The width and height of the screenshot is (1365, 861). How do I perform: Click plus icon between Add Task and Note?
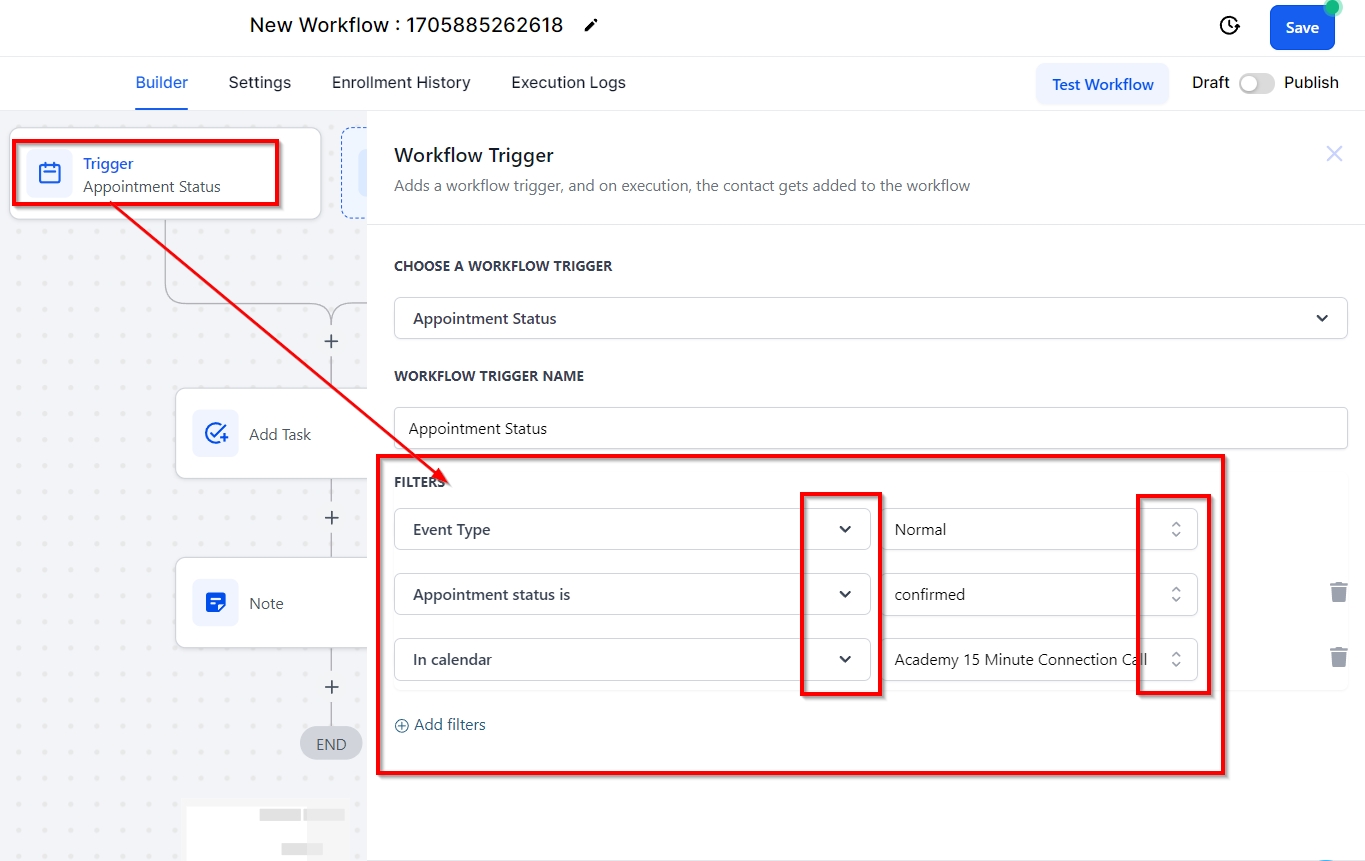[331, 518]
